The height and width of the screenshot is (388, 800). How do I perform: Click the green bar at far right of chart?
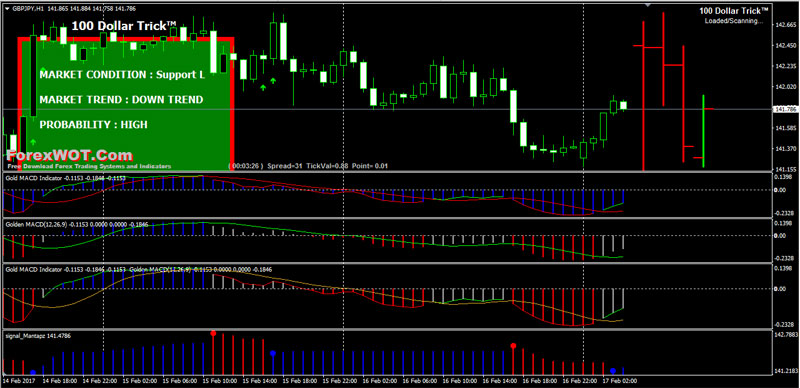pos(703,131)
